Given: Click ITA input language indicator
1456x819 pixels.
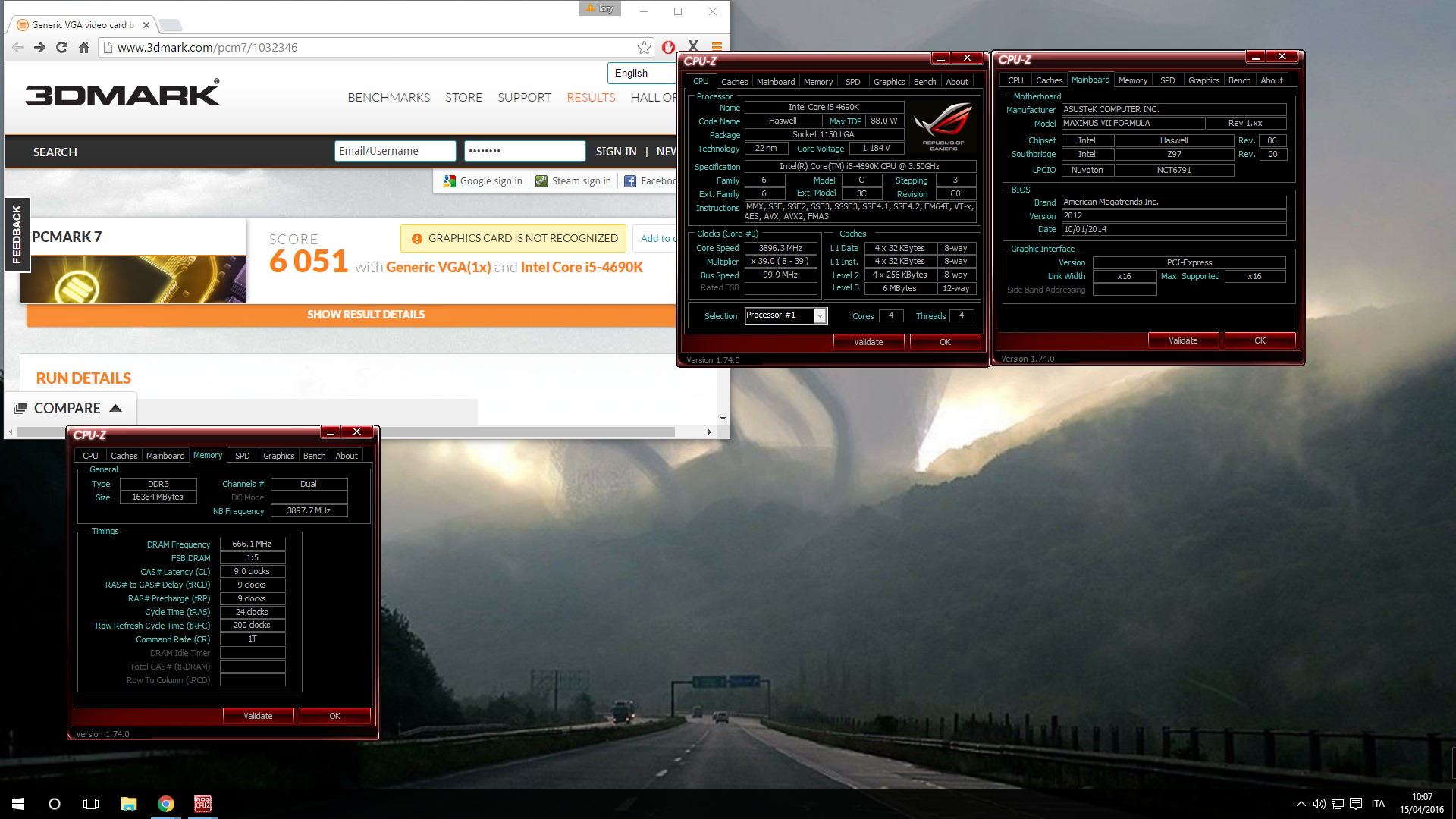Looking at the screenshot, I should pos(1378,804).
